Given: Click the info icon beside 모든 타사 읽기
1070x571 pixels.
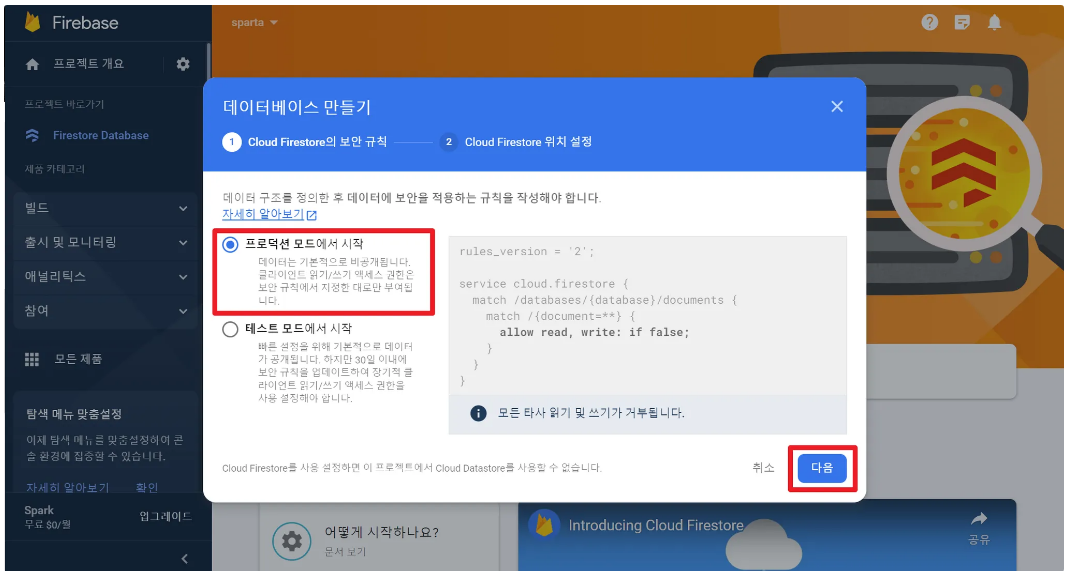Looking at the screenshot, I should tap(478, 413).
